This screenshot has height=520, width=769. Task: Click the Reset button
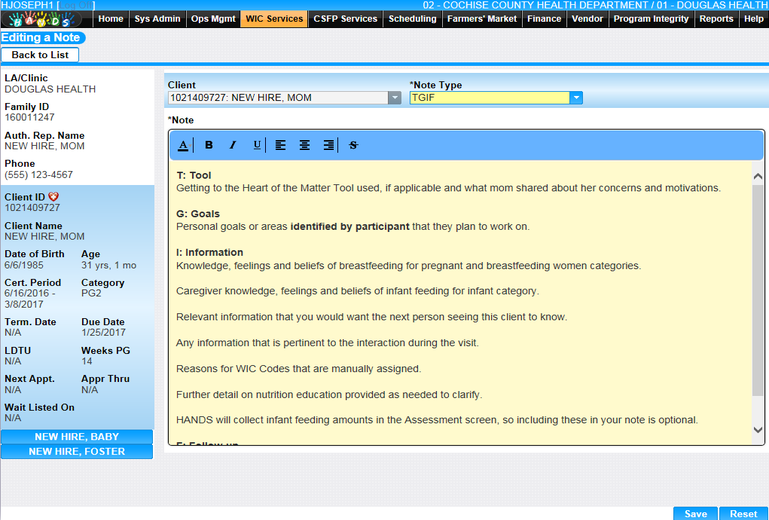pos(743,514)
